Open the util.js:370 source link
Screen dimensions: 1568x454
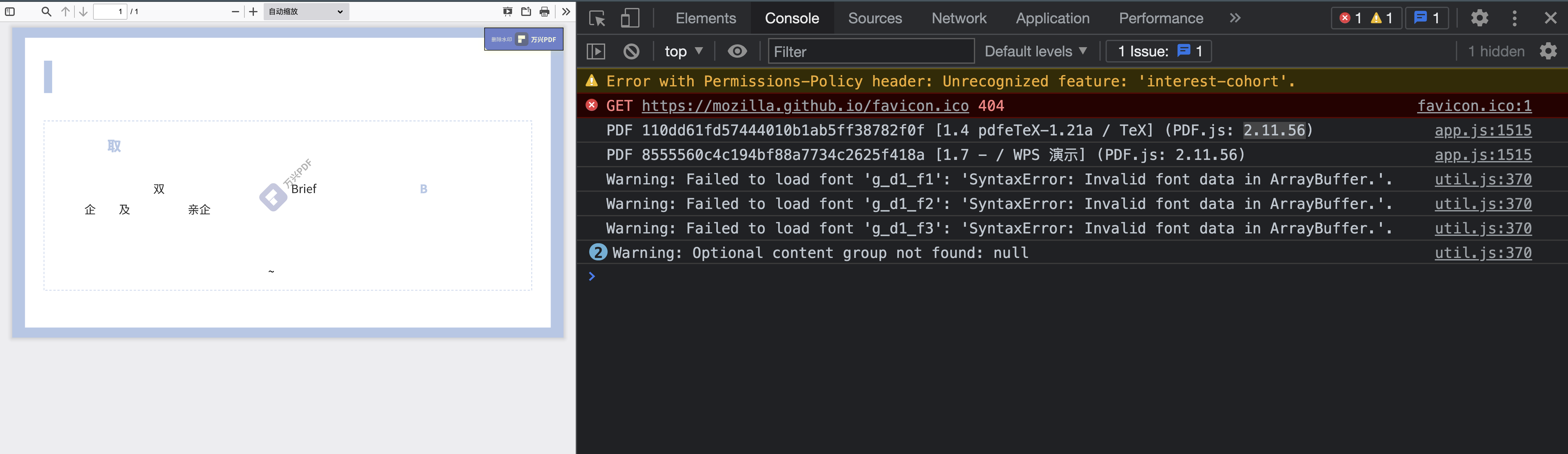tap(1483, 180)
